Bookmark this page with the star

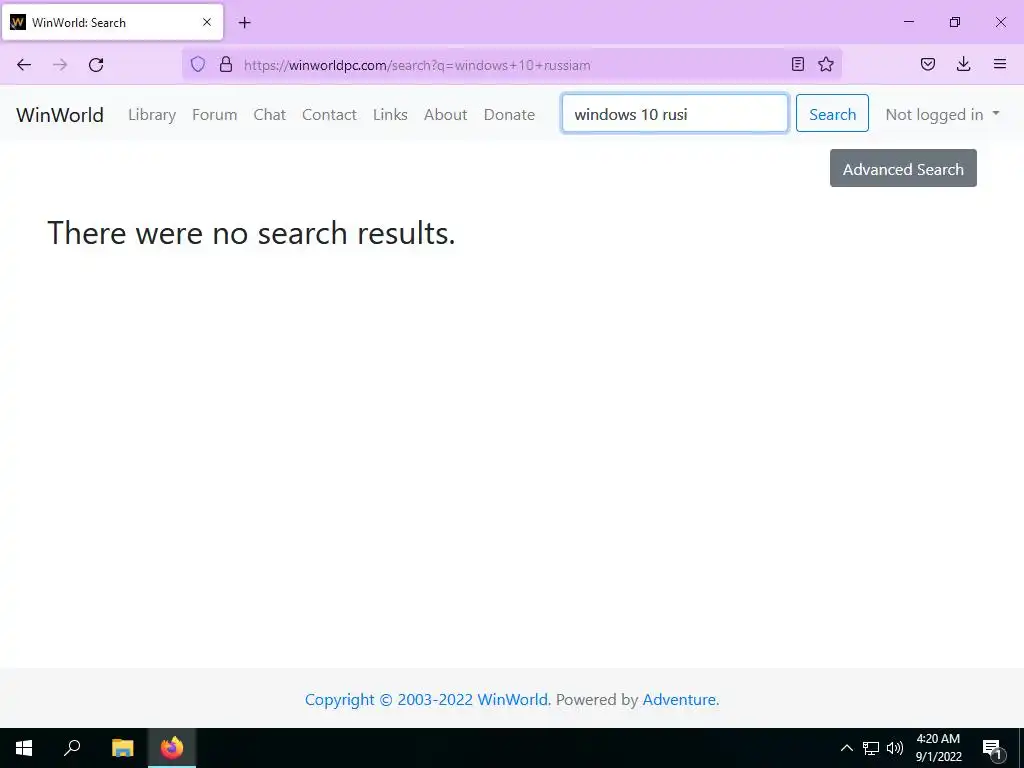click(x=826, y=64)
